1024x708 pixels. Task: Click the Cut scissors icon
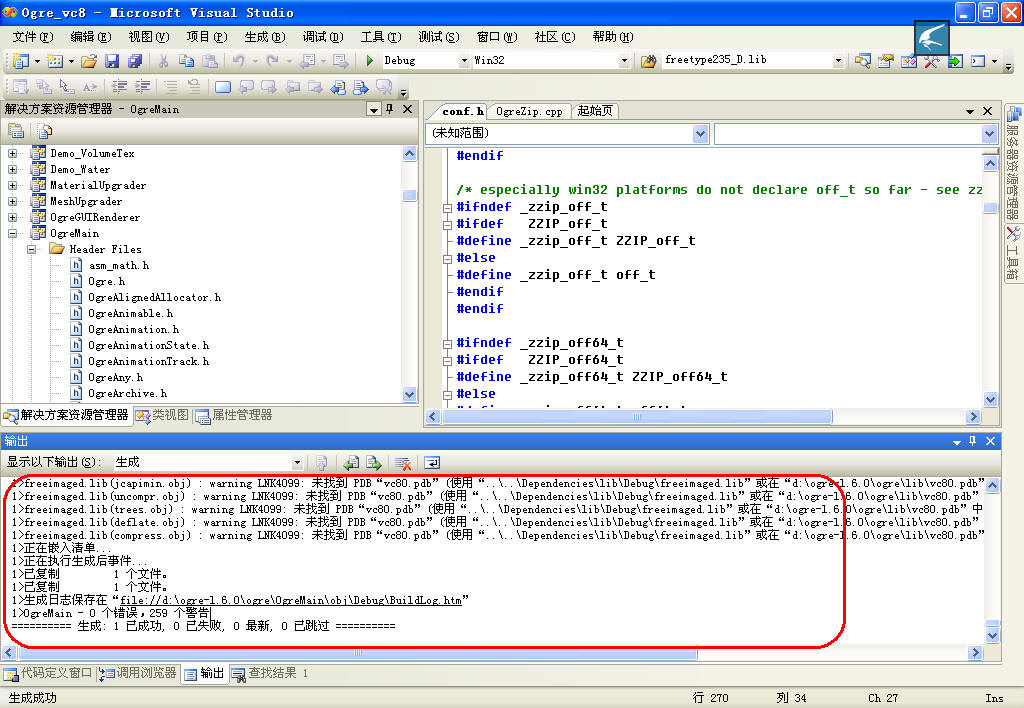pos(163,61)
